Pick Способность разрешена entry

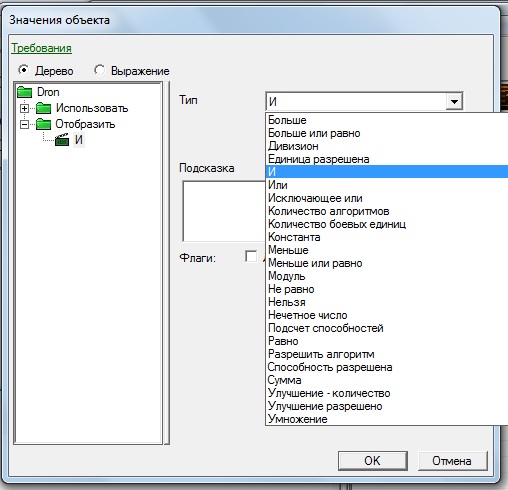[x=387, y=367]
